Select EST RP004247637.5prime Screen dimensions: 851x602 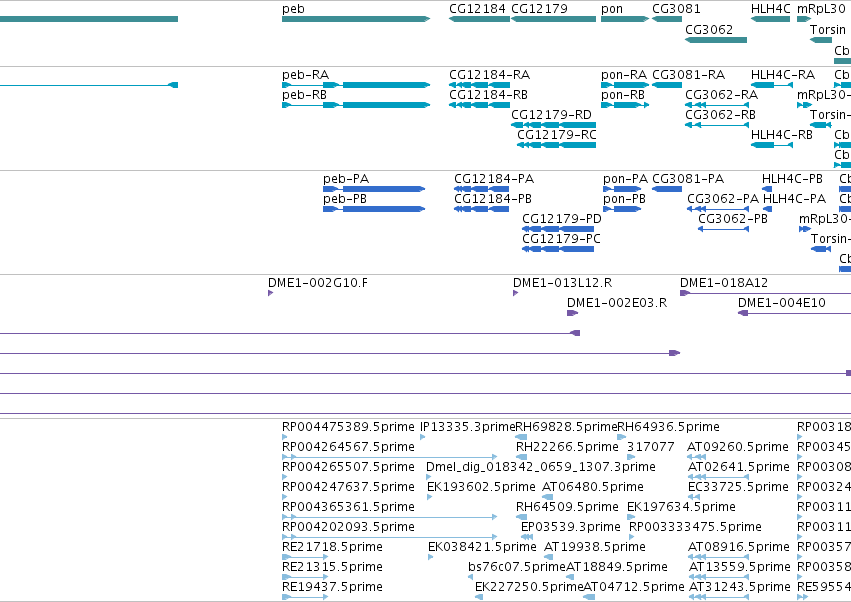[284, 497]
